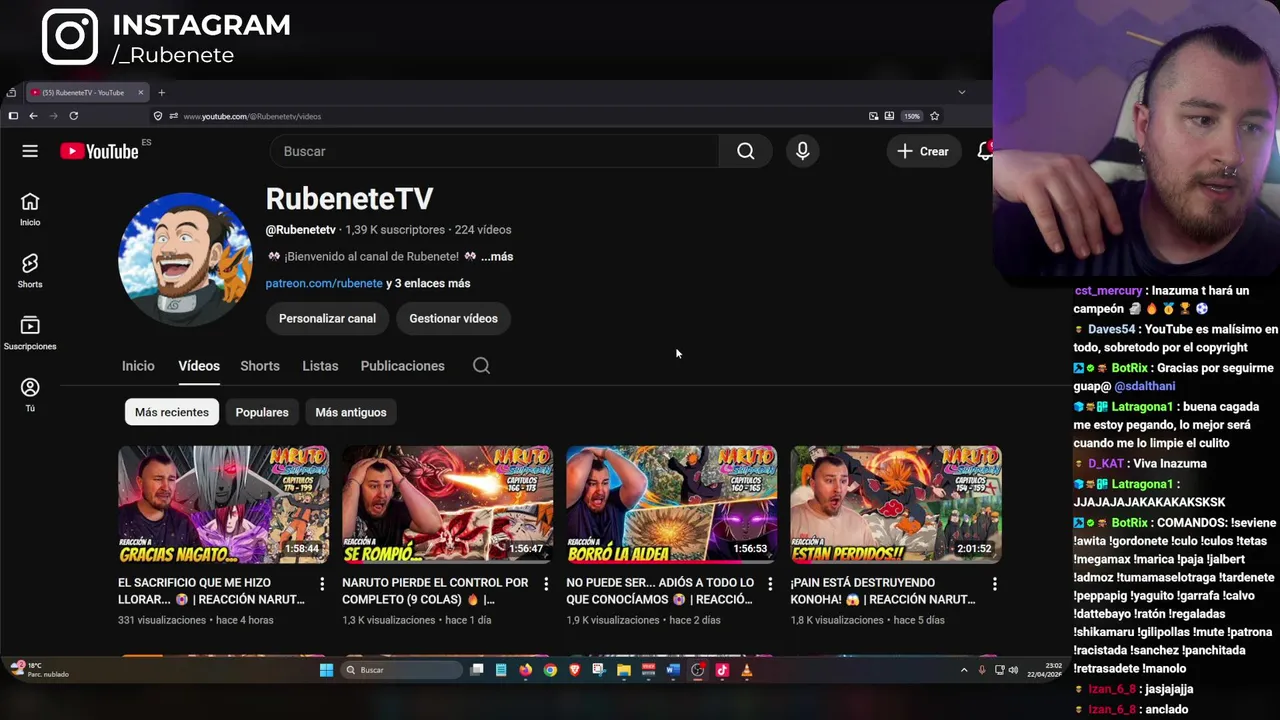Open the browser sidebar toggle icon

coord(13,116)
